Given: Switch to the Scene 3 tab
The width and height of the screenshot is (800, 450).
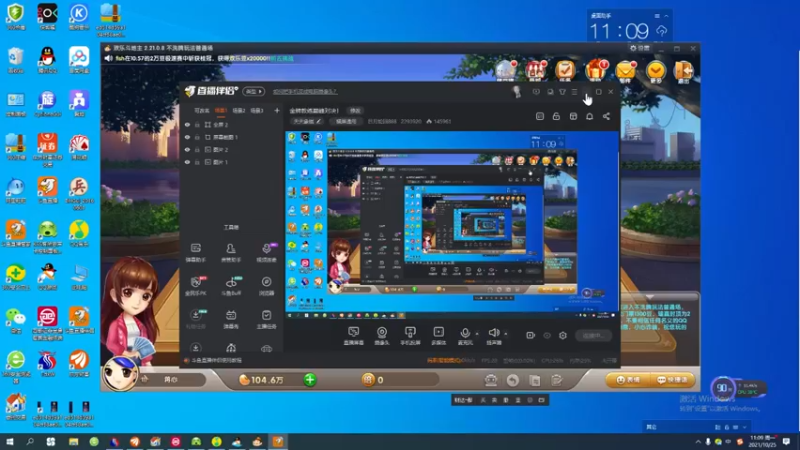Looking at the screenshot, I should 257,110.
